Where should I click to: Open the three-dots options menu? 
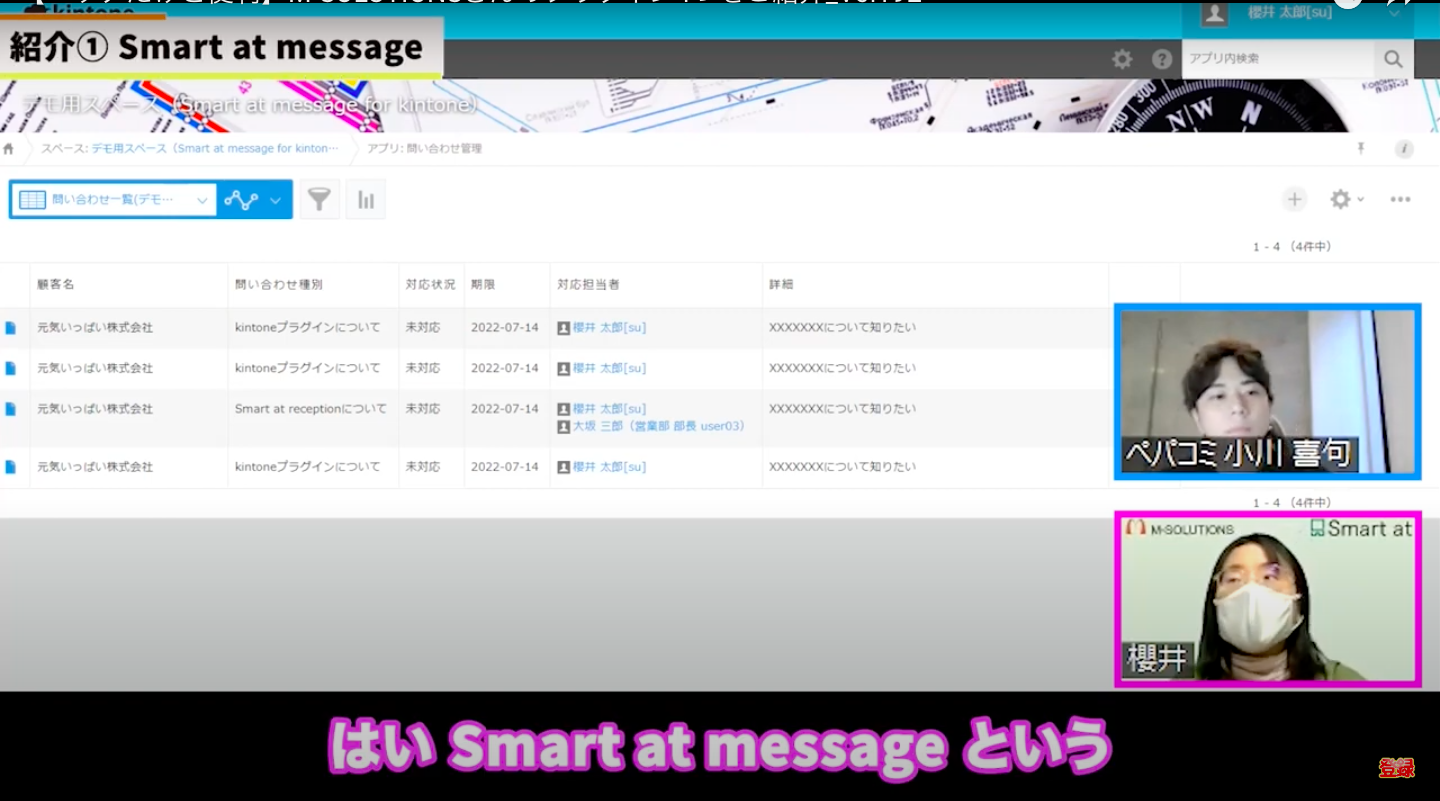coord(1400,200)
